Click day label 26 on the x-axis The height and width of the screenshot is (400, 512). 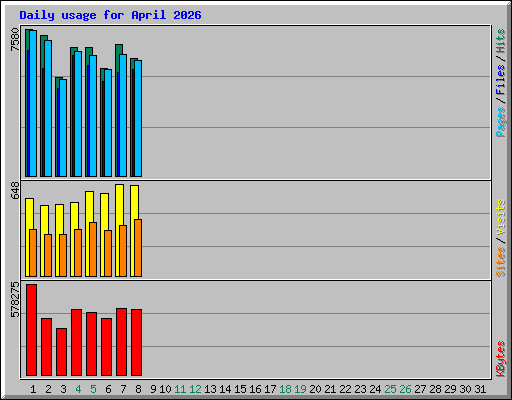(405, 389)
